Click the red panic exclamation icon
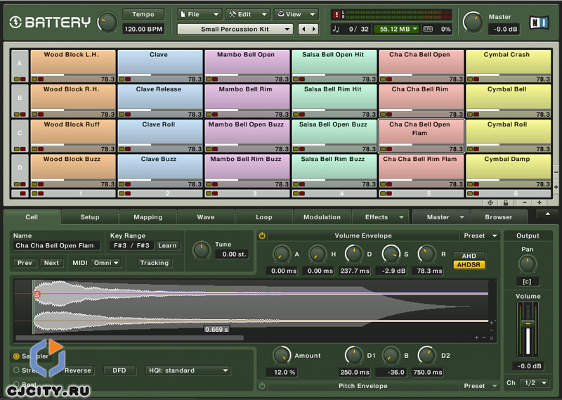This screenshot has width=562, height=400. (337, 15)
